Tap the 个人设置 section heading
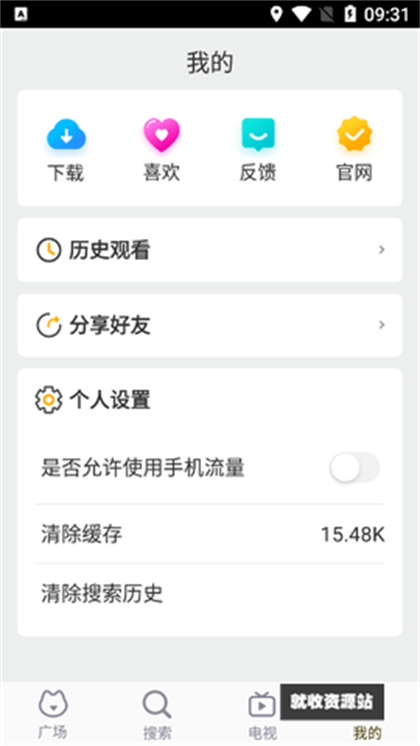The width and height of the screenshot is (420, 746). click(x=110, y=400)
